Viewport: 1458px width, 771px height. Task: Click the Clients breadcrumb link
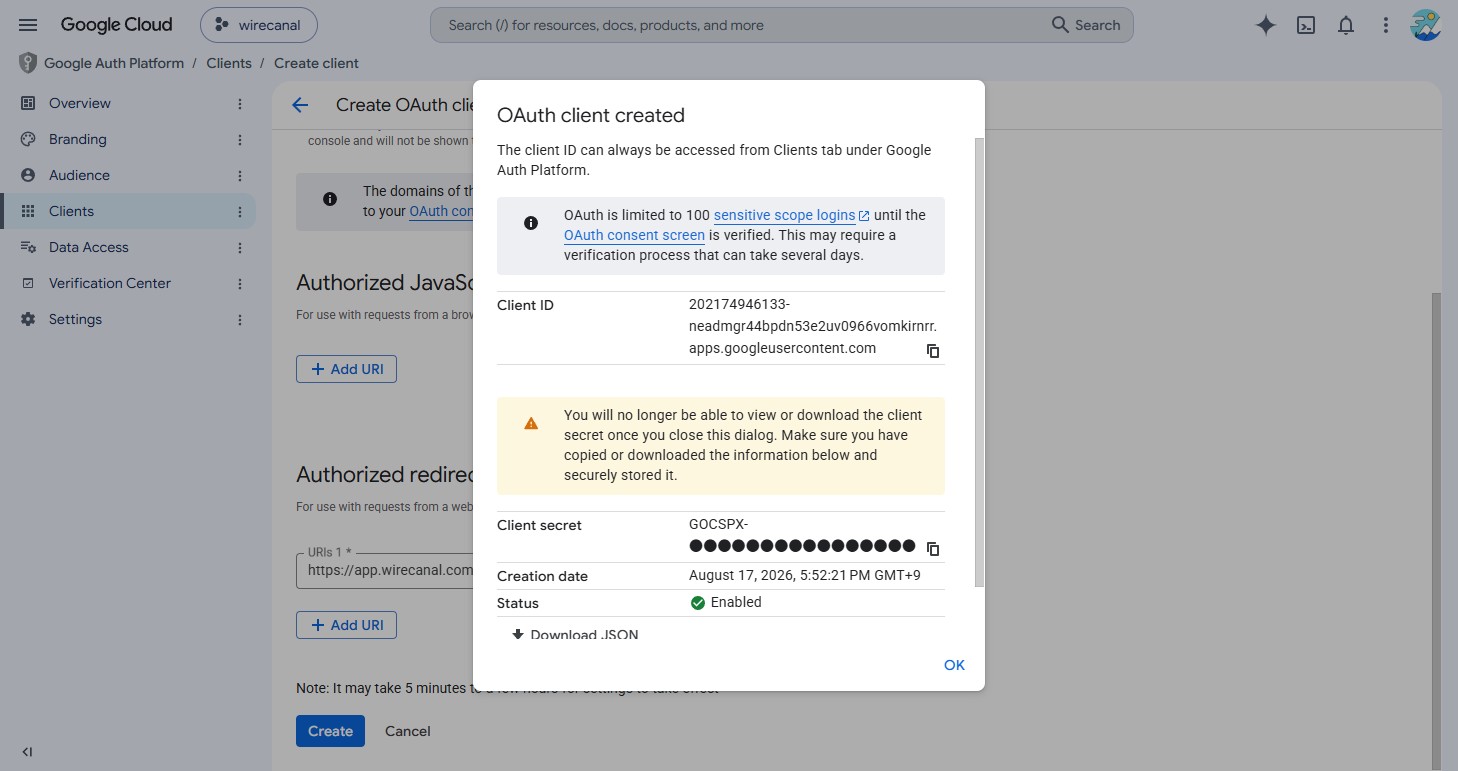click(x=229, y=63)
